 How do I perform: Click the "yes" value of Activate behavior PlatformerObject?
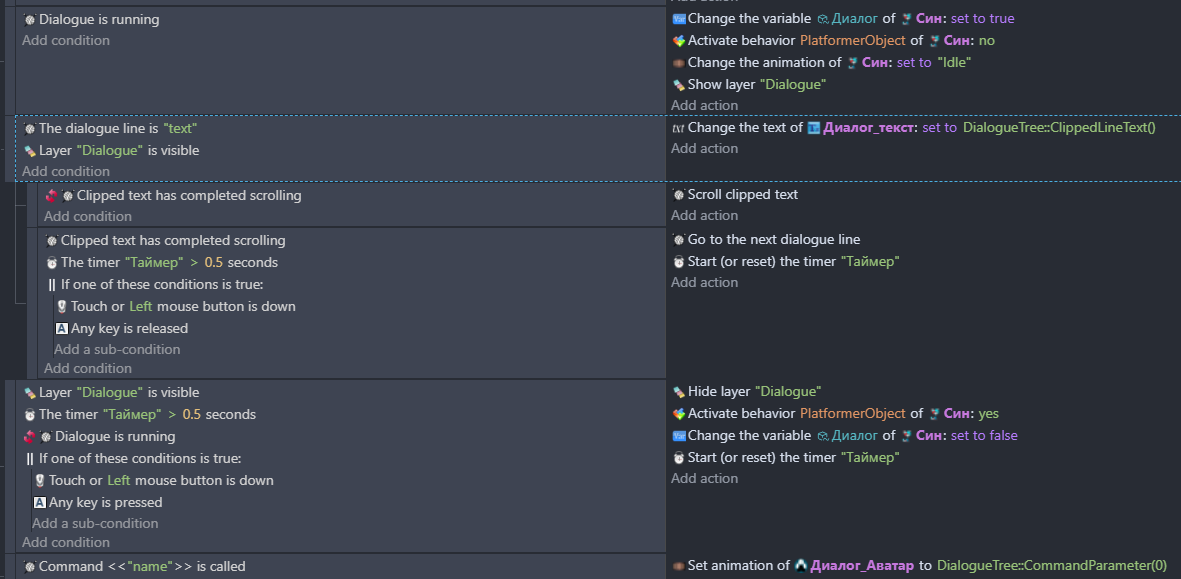coord(988,413)
